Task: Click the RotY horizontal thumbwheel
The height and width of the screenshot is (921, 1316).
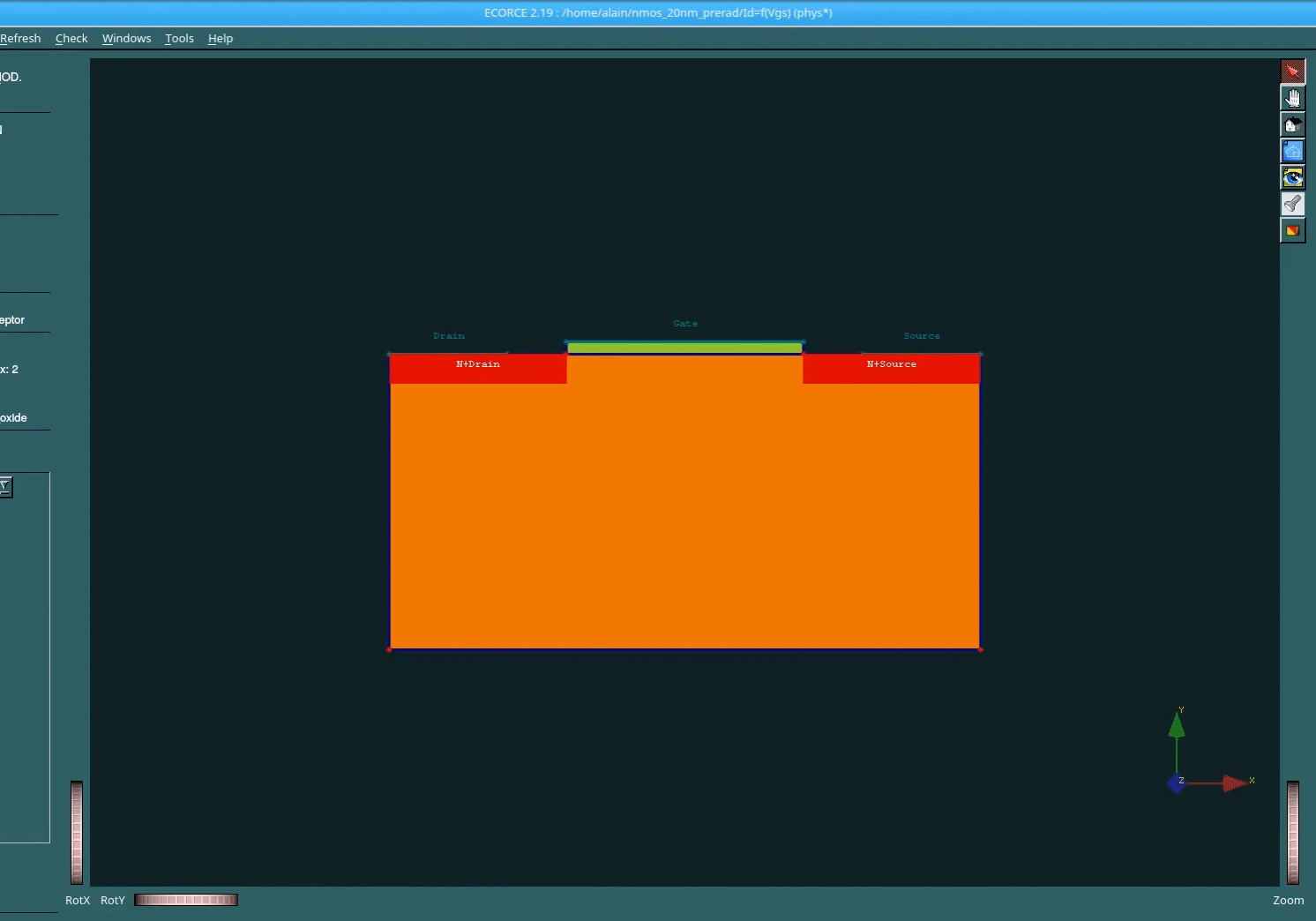Action: point(186,900)
